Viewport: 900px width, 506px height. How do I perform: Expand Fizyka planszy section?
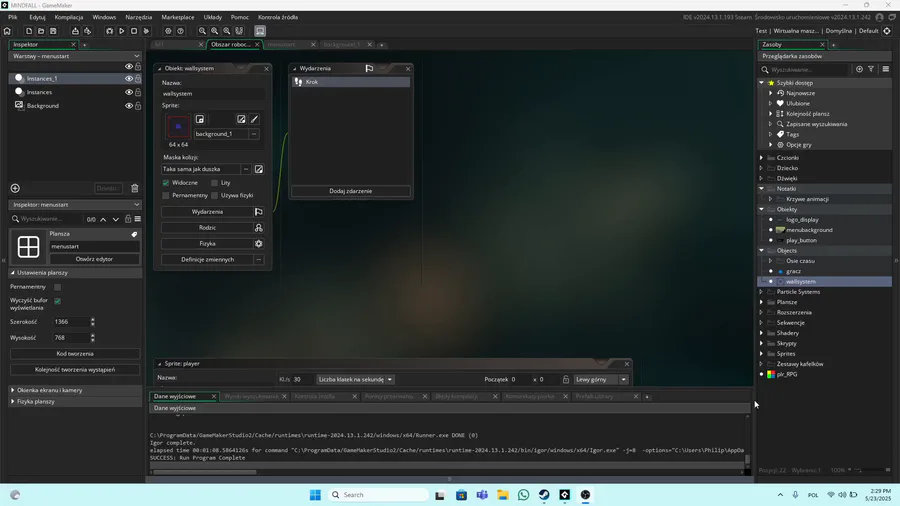[75, 402]
